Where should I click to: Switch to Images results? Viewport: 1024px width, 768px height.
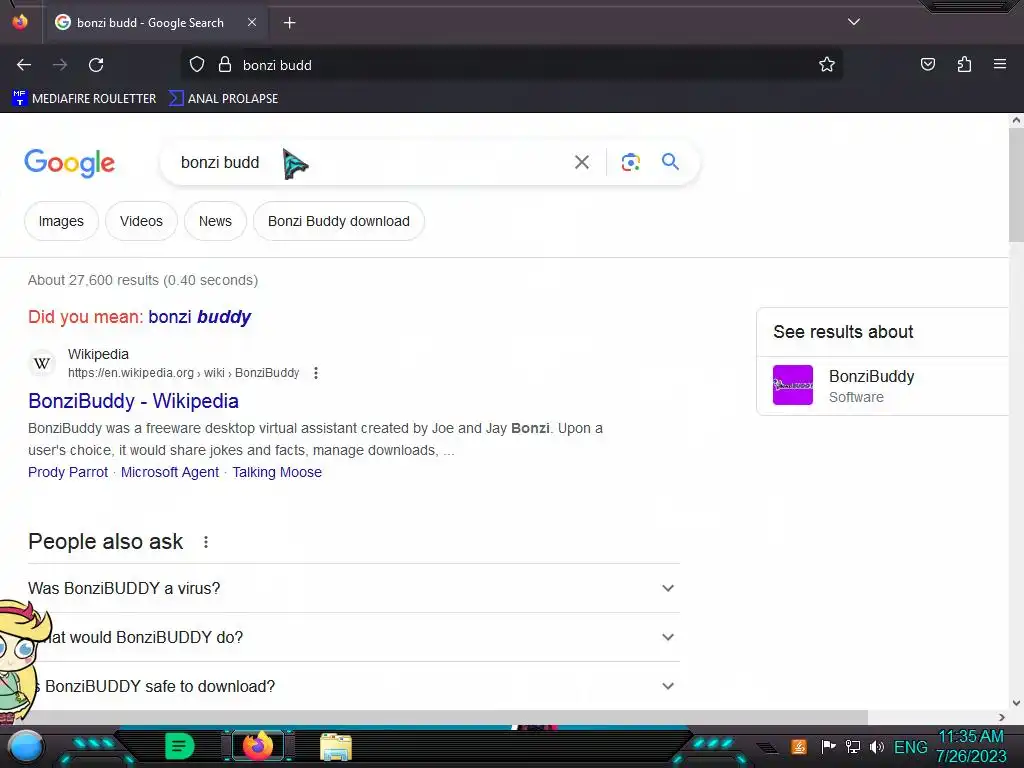[61, 221]
